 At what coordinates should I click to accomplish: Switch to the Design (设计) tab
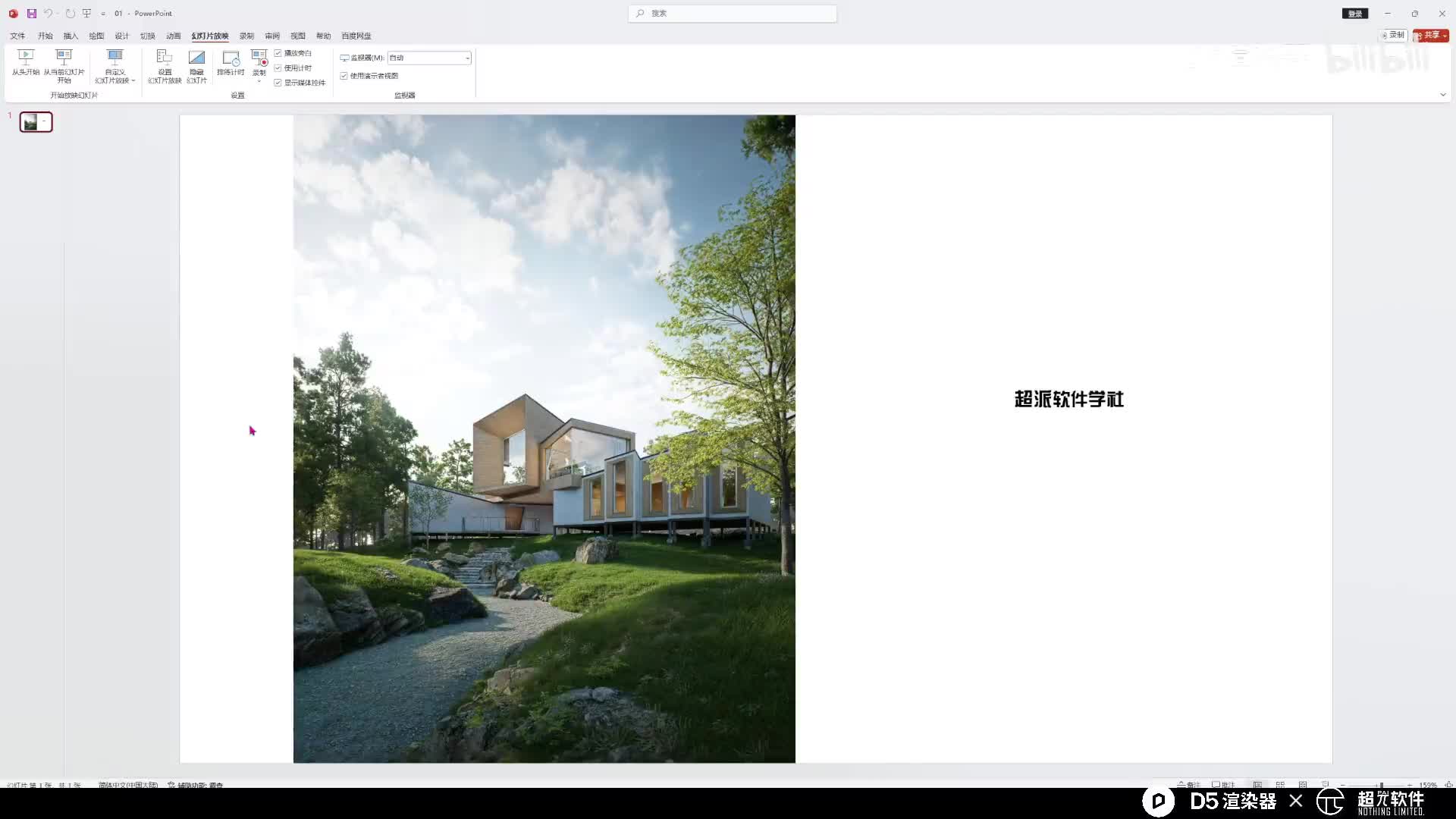click(x=122, y=36)
